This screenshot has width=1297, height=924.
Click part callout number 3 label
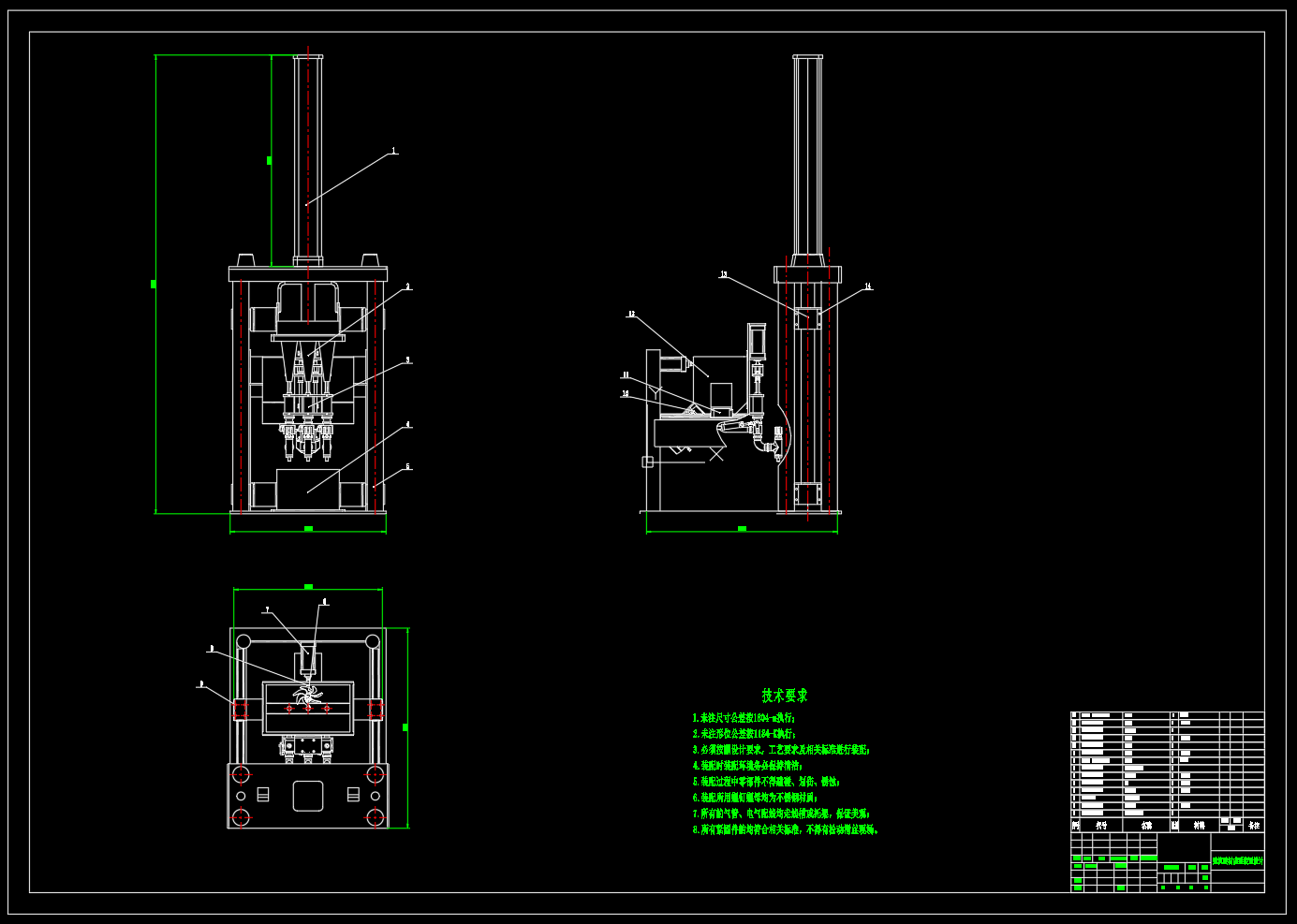[x=407, y=359]
